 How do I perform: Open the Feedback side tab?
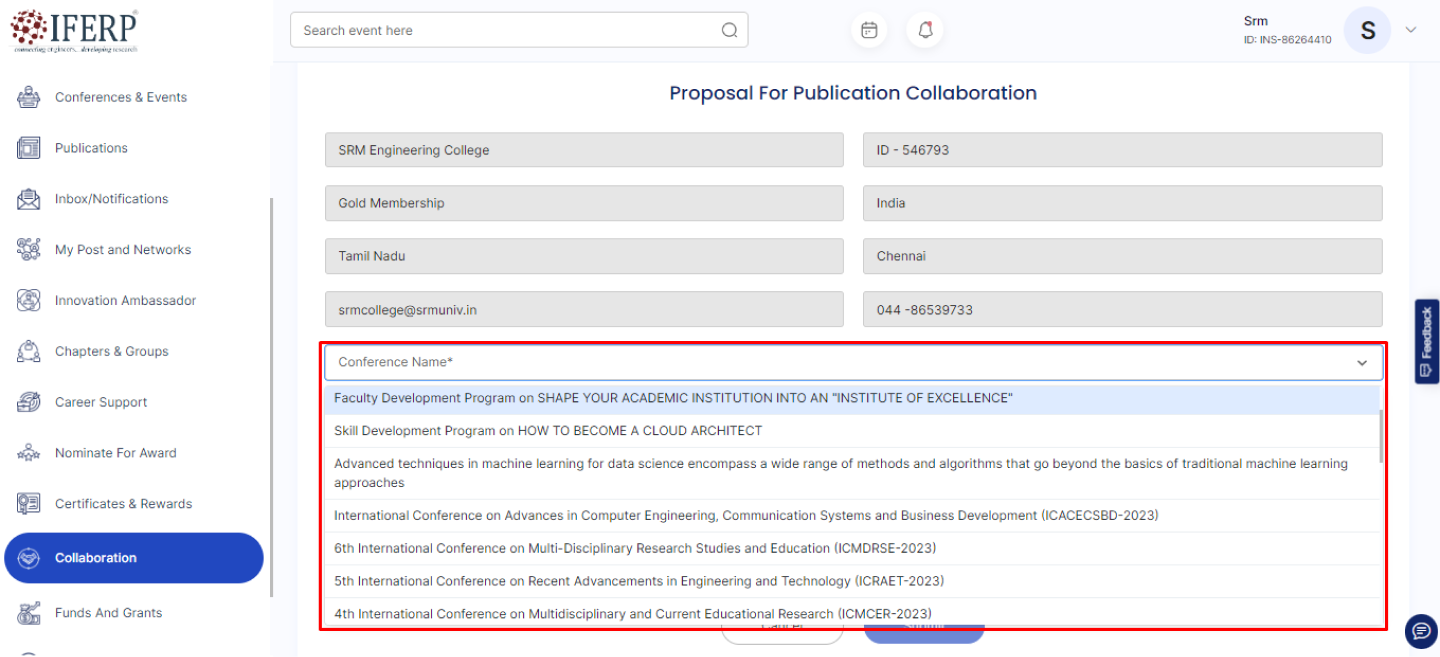[1426, 340]
